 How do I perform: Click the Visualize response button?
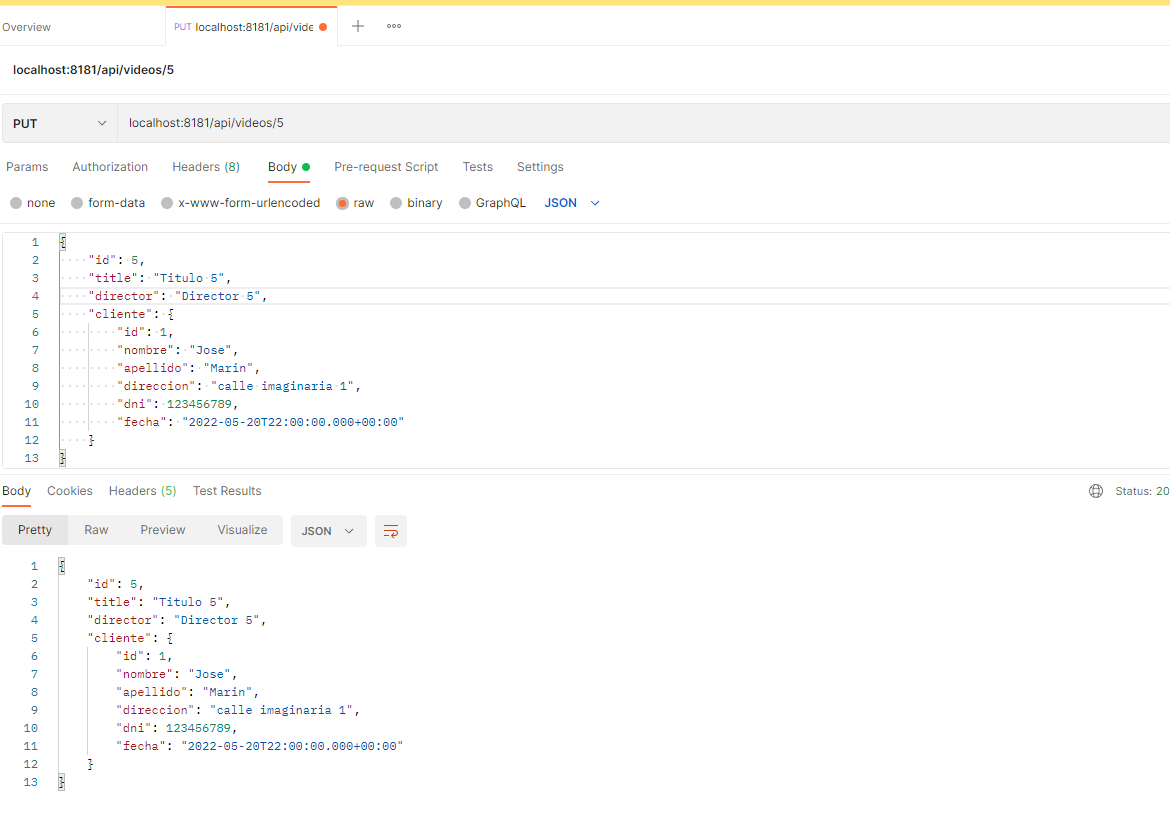[x=241, y=529]
